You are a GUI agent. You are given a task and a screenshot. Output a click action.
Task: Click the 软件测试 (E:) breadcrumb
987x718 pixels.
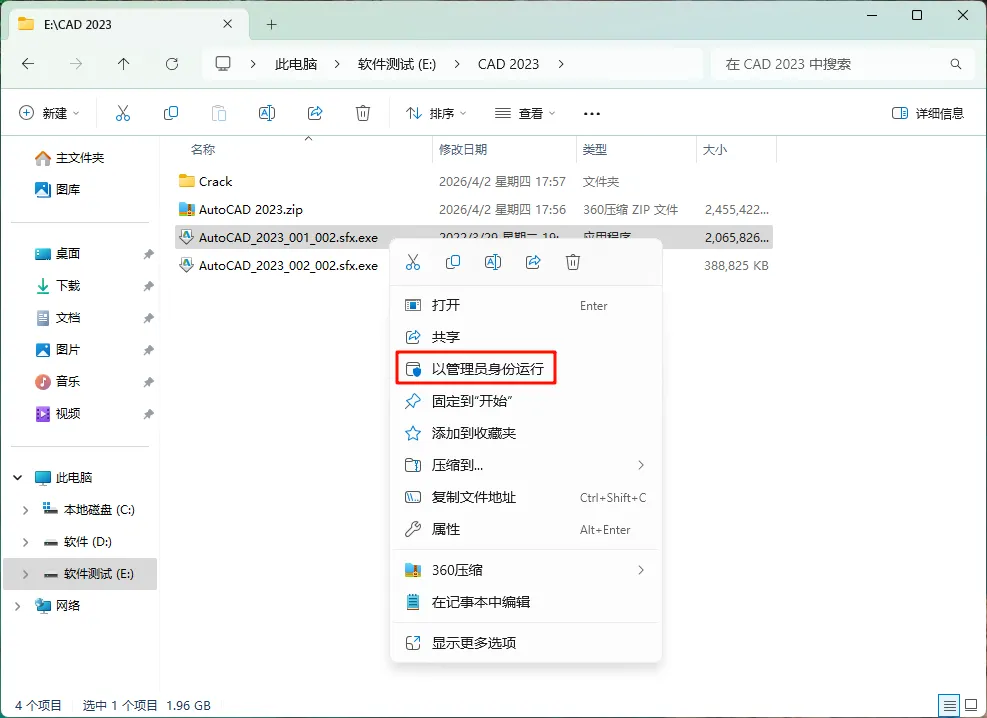tap(397, 64)
